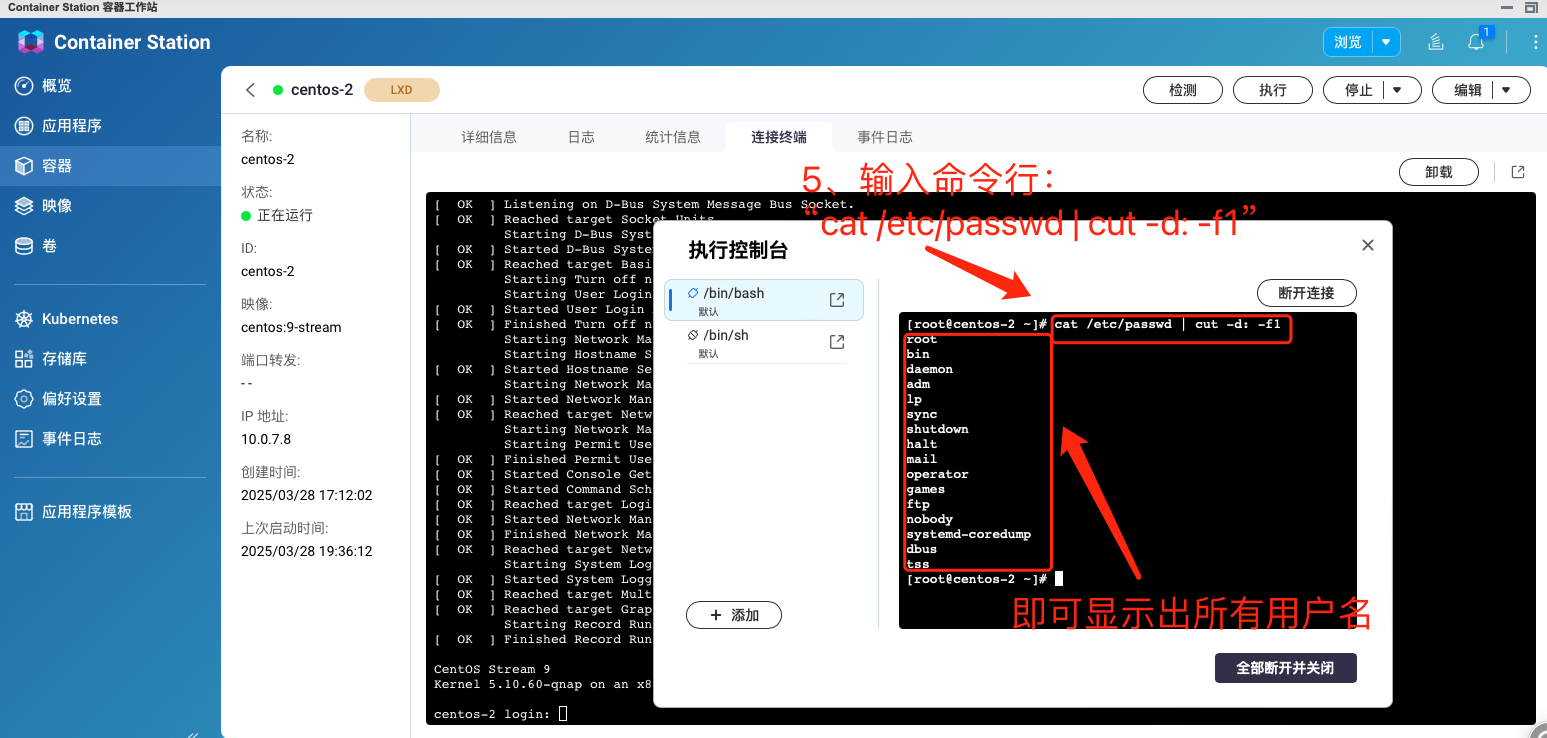Switch to the 日志 tab

[581, 137]
